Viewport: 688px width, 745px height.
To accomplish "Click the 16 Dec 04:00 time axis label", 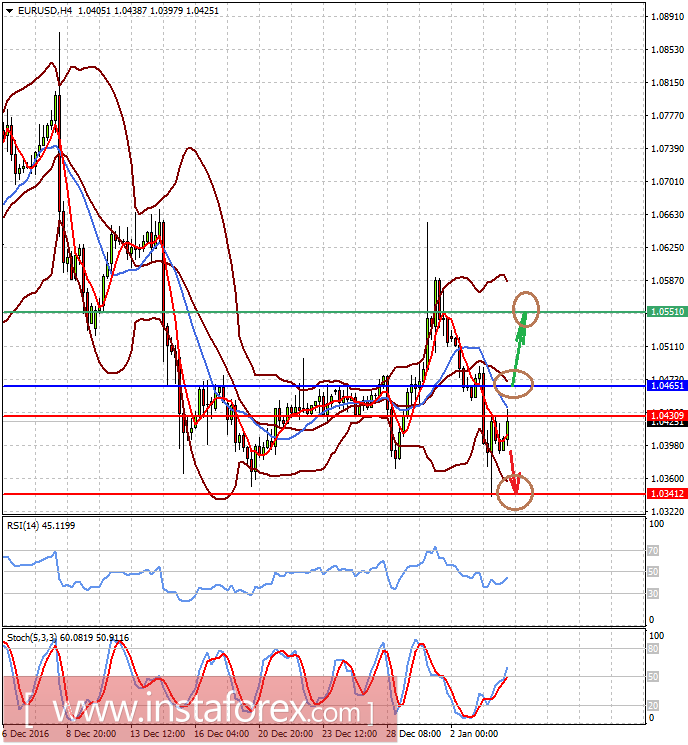I will pos(221,734).
